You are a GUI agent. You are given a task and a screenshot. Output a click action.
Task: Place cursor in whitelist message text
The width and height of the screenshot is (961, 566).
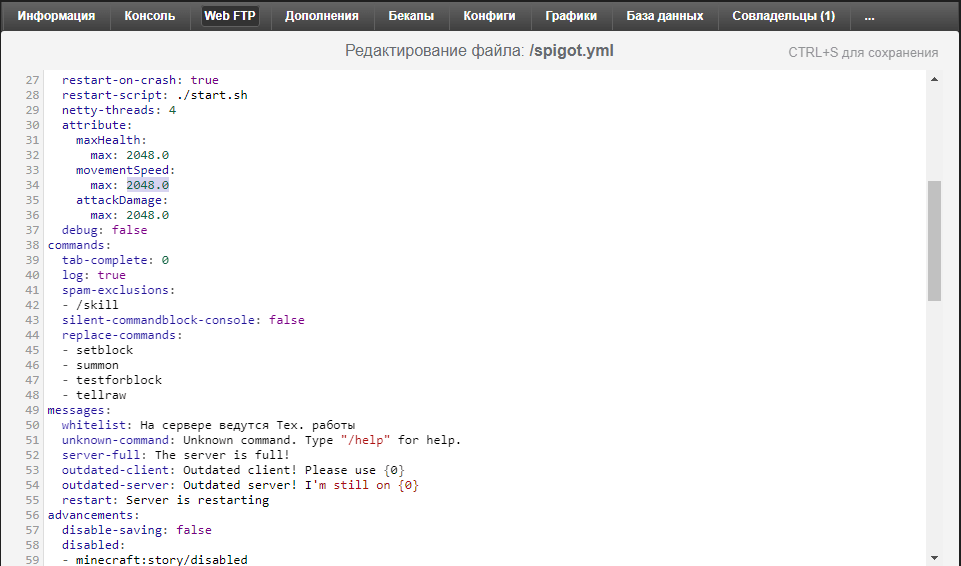[x=247, y=425]
